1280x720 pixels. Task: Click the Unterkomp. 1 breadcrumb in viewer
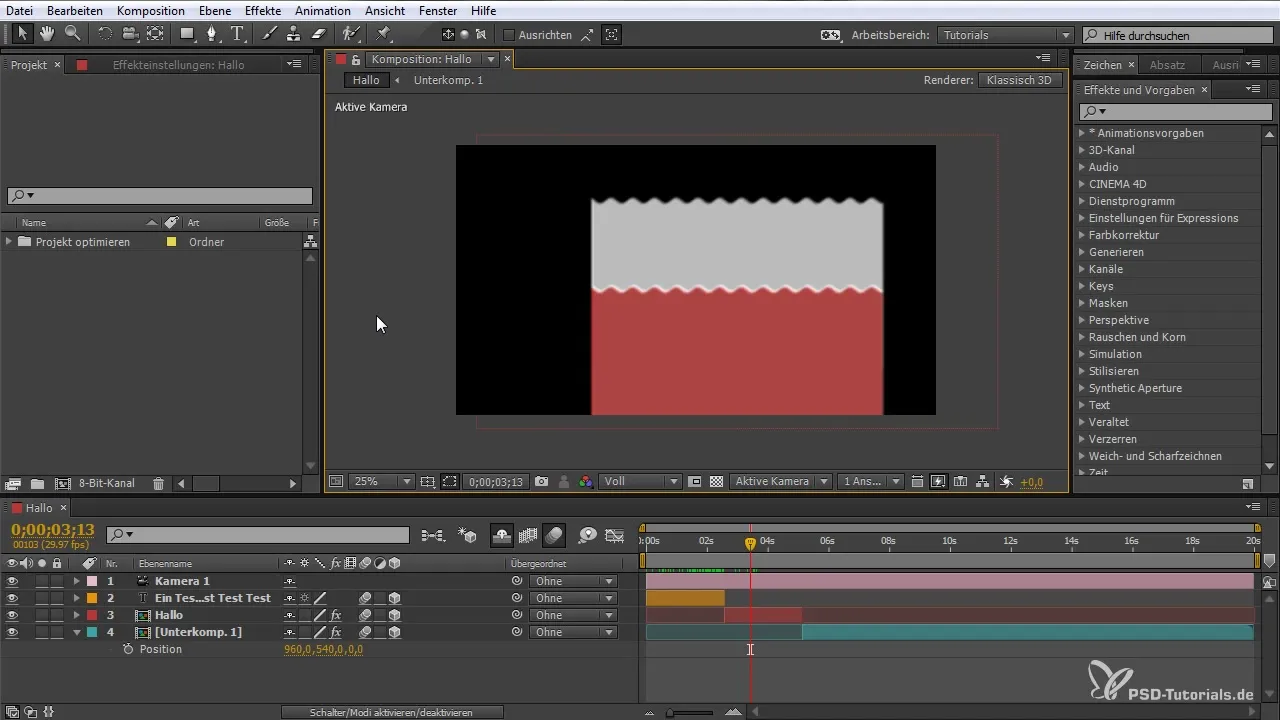[448, 80]
